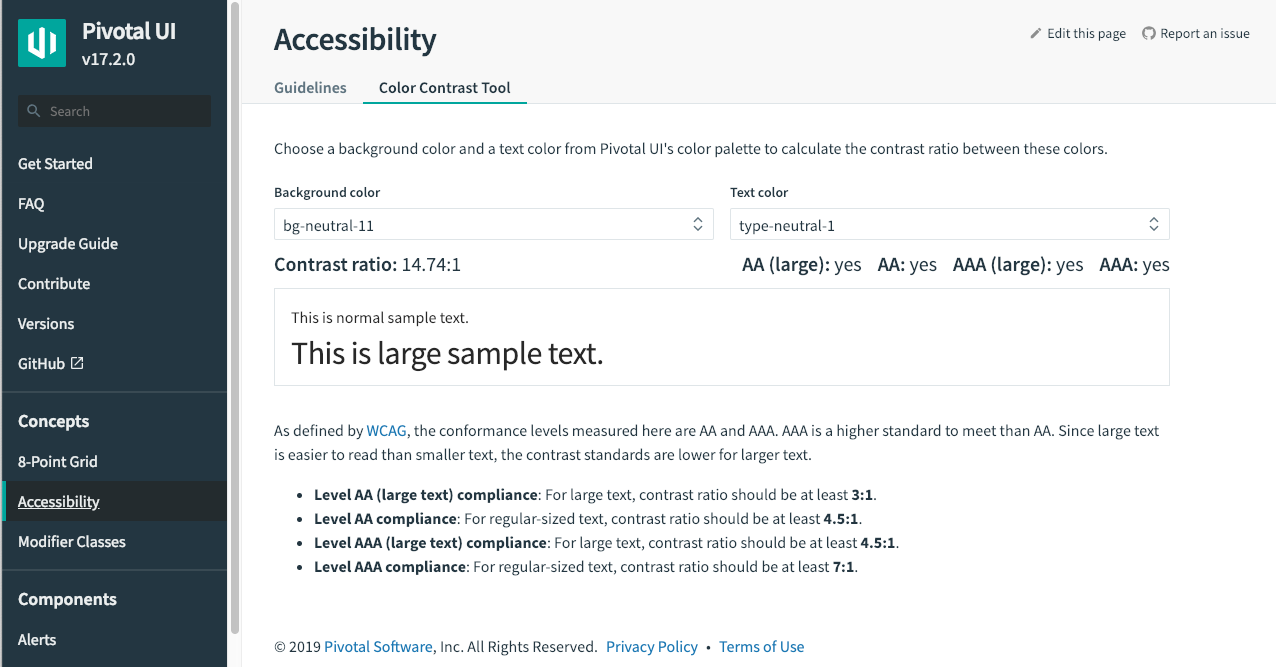The height and width of the screenshot is (667, 1276).
Task: Click the pencil icon beside Edit this page
Action: coord(1036,33)
